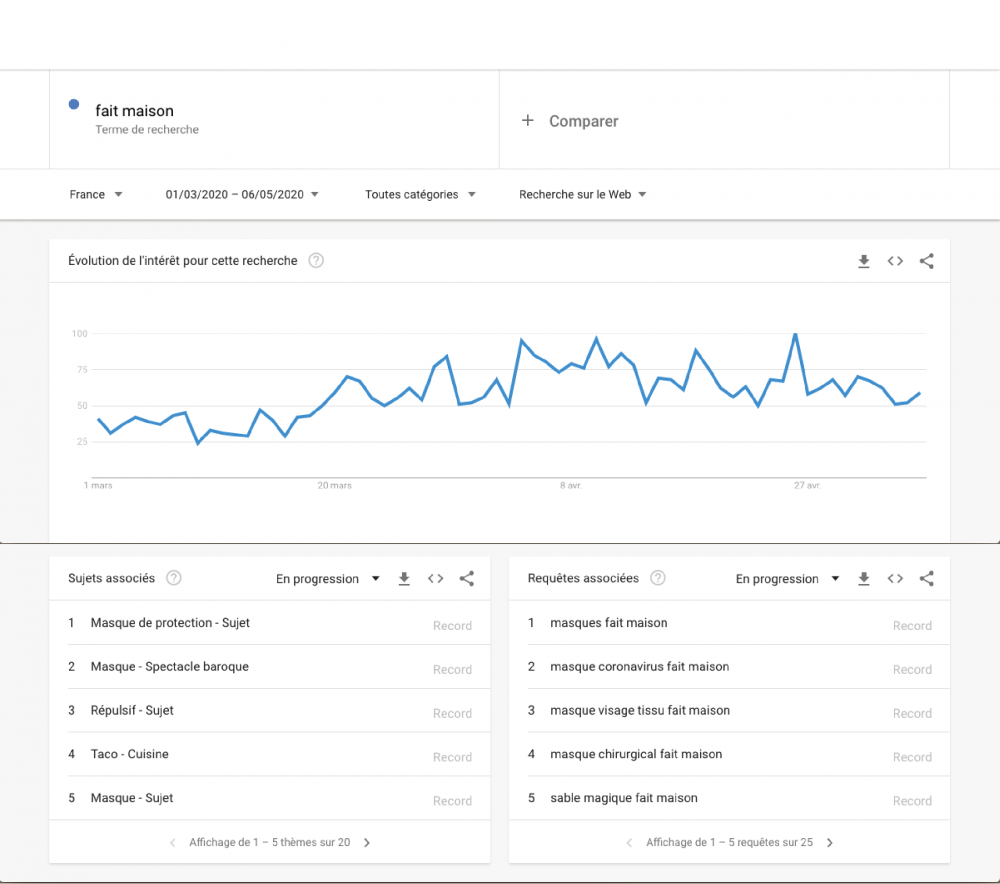The image size is (1000, 884).
Task: Open the 01/03/2020 – 06/05/2020 date range dropdown
Action: coord(242,195)
